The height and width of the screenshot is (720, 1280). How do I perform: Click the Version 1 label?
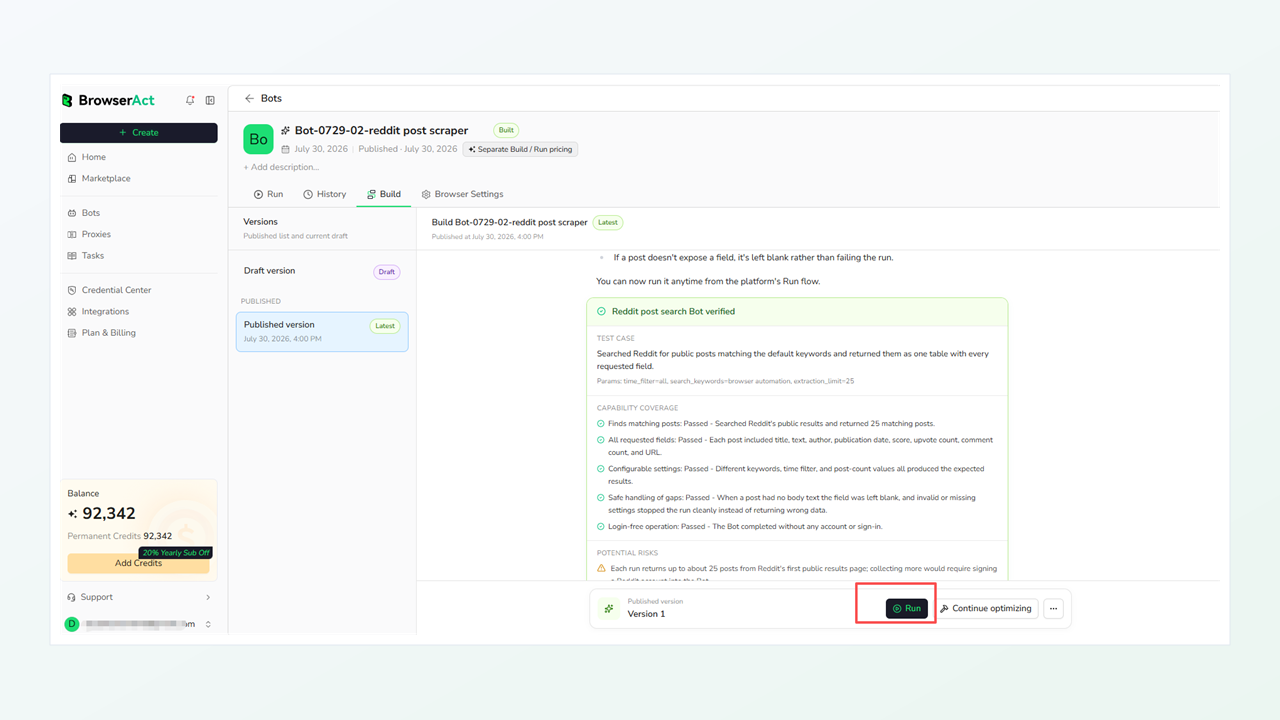[x=646, y=614]
